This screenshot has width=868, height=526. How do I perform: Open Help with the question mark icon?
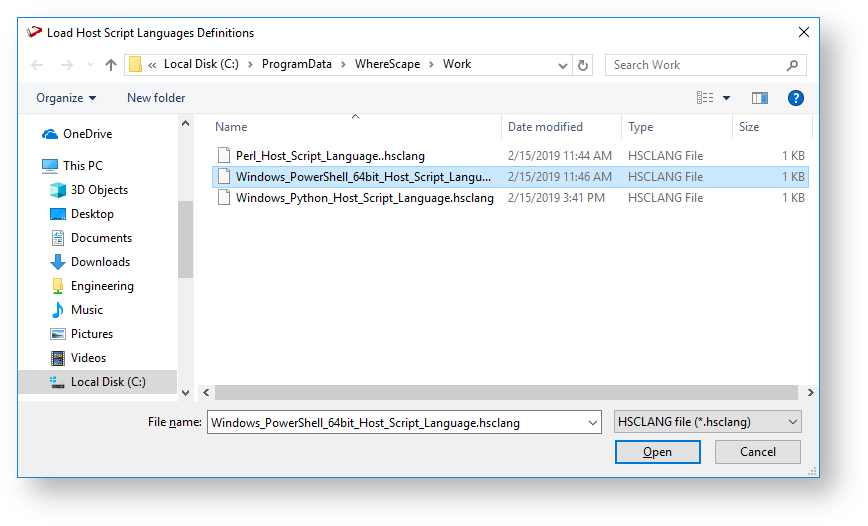(795, 98)
